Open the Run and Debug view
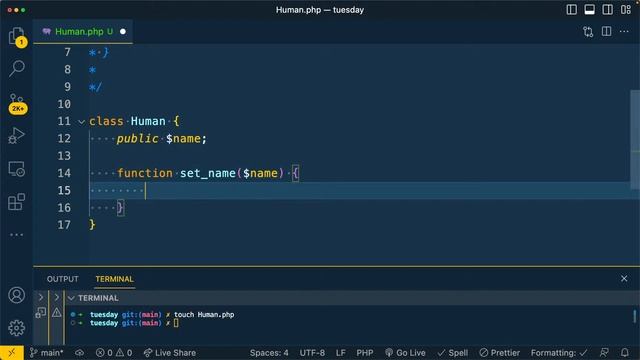The width and height of the screenshot is (640, 360). [x=16, y=136]
